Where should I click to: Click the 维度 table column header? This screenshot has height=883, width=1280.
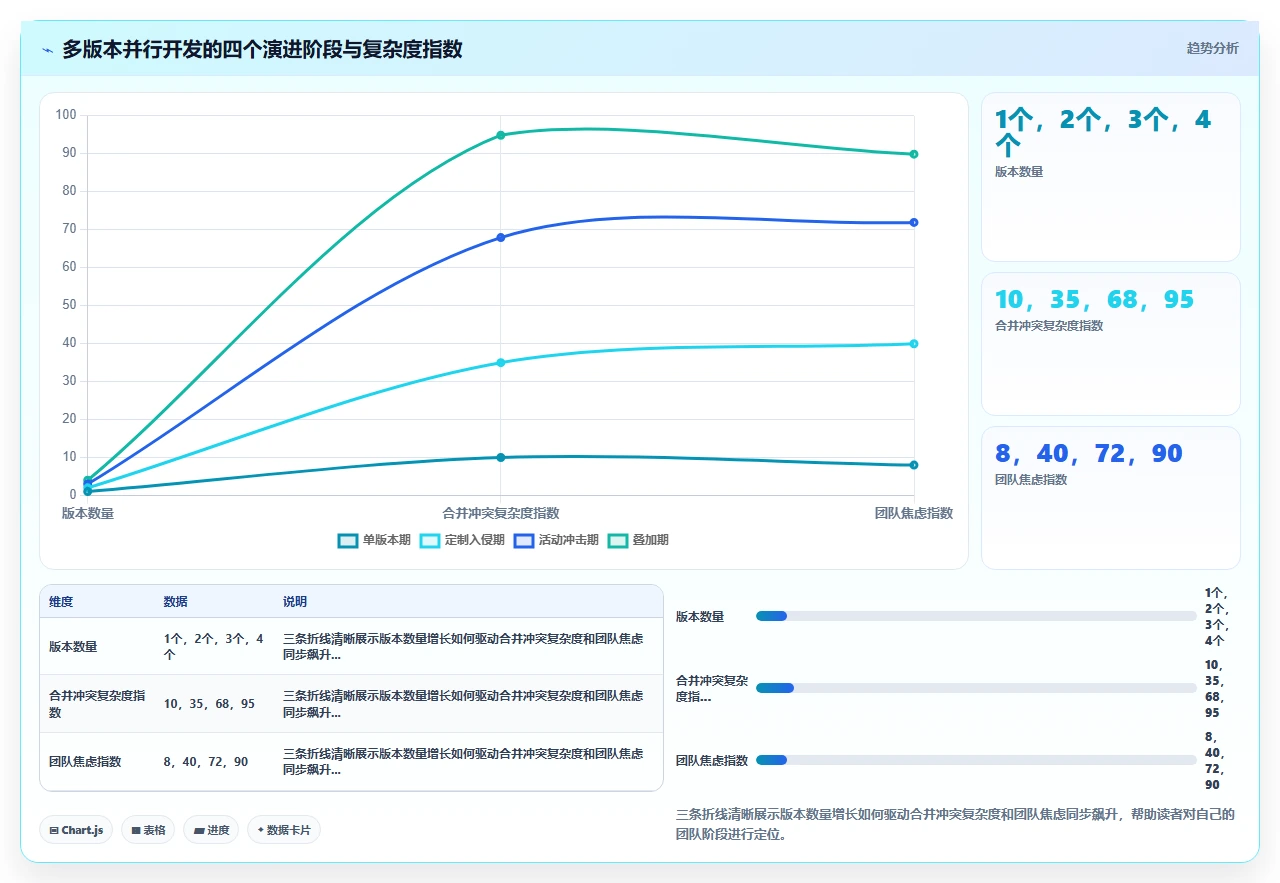(61, 602)
